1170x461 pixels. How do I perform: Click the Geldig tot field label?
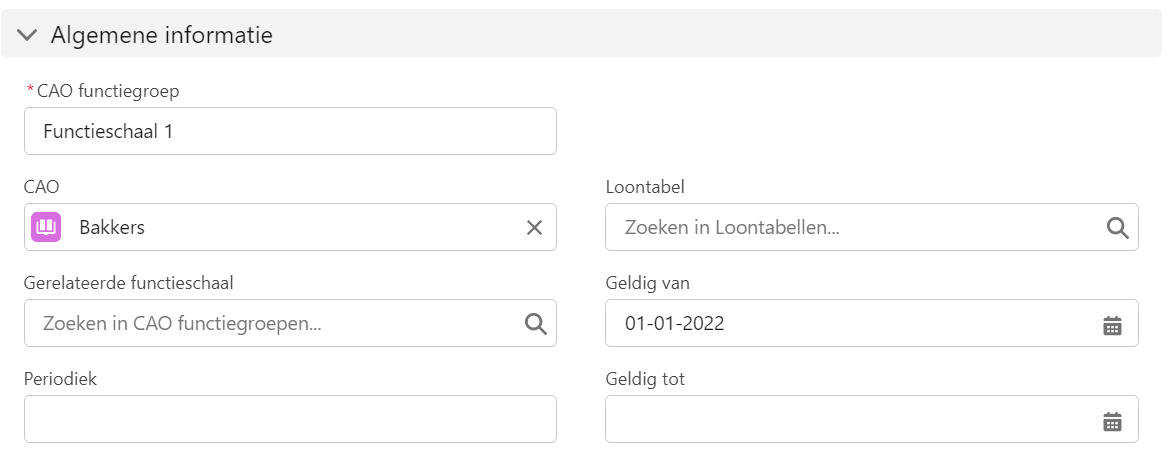pyautogui.click(x=645, y=379)
